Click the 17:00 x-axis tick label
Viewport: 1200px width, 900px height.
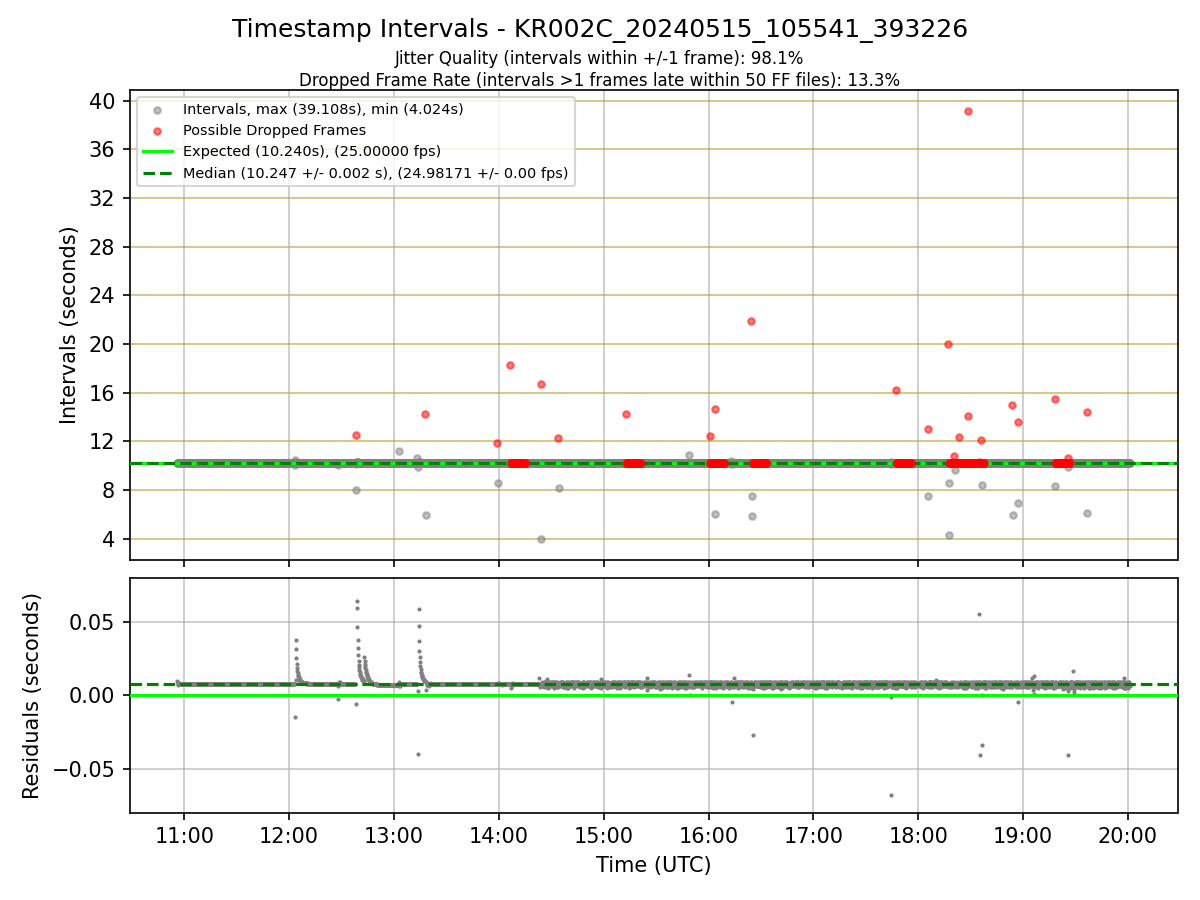pyautogui.click(x=813, y=836)
